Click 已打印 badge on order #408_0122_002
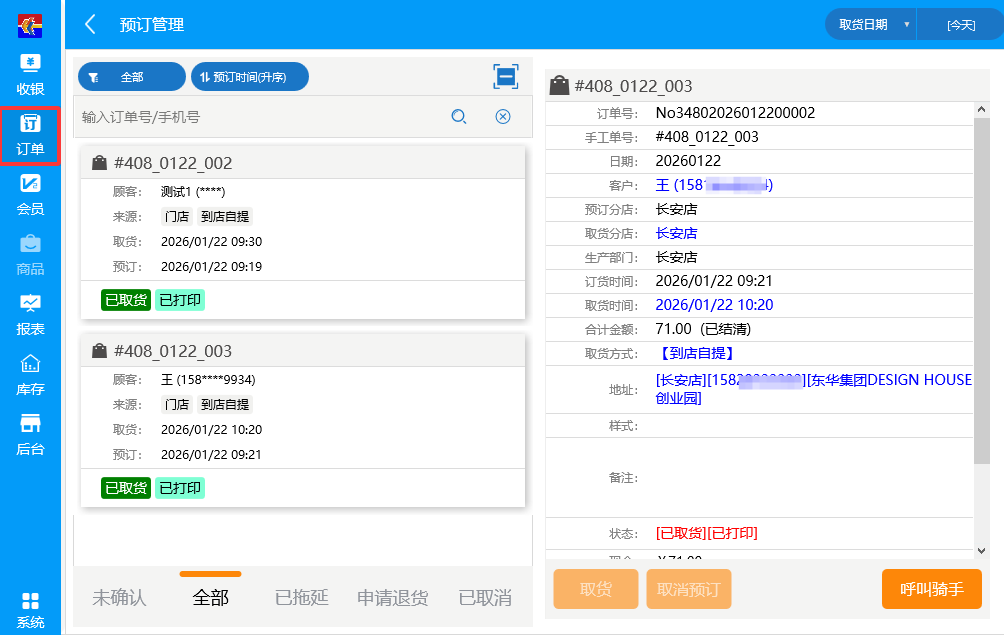Image resolution: width=1004 pixels, height=635 pixels. pos(180,300)
